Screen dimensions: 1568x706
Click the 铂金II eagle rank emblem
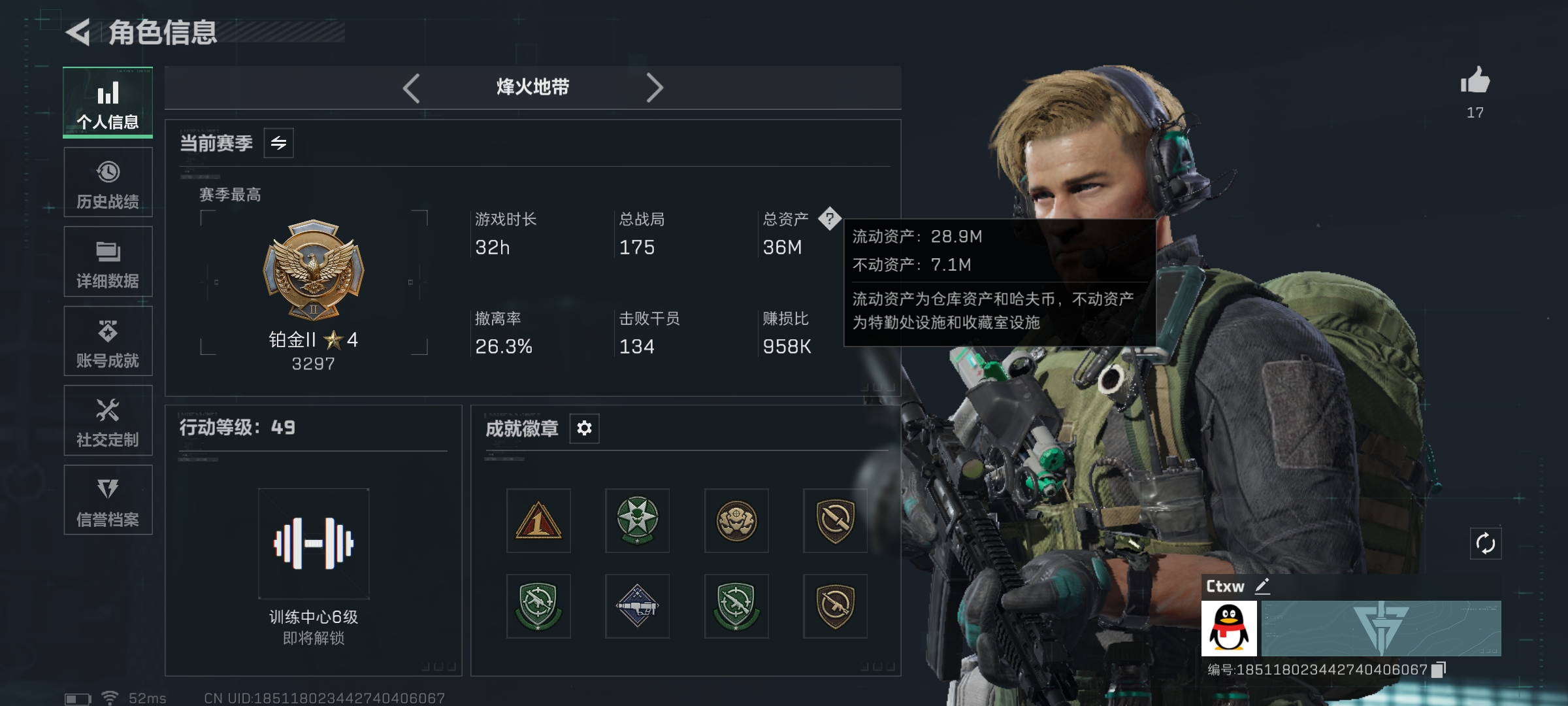(x=314, y=269)
